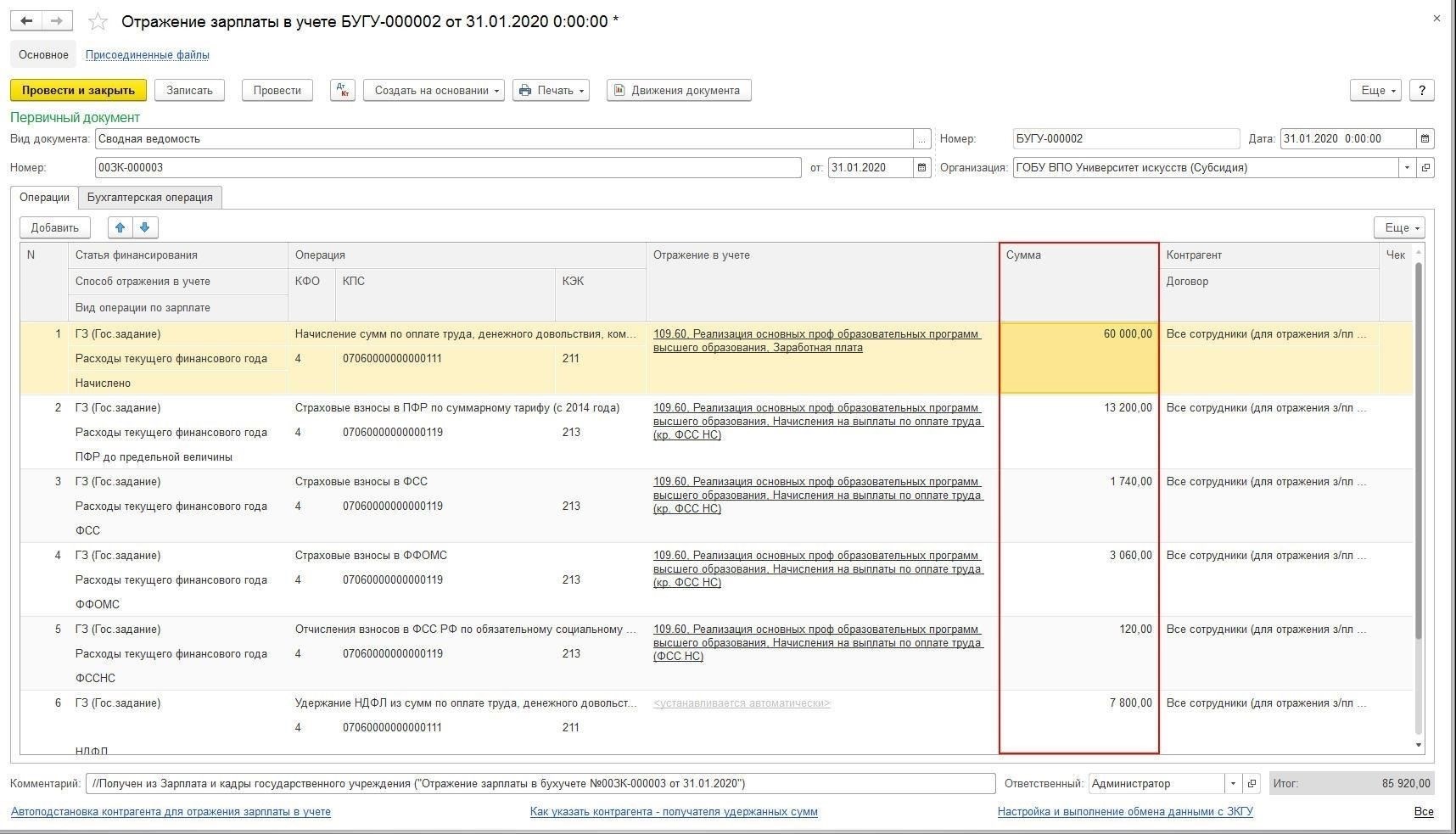The width and height of the screenshot is (1456, 834).
Task: Add document to favorites with star
Action: pos(98,22)
